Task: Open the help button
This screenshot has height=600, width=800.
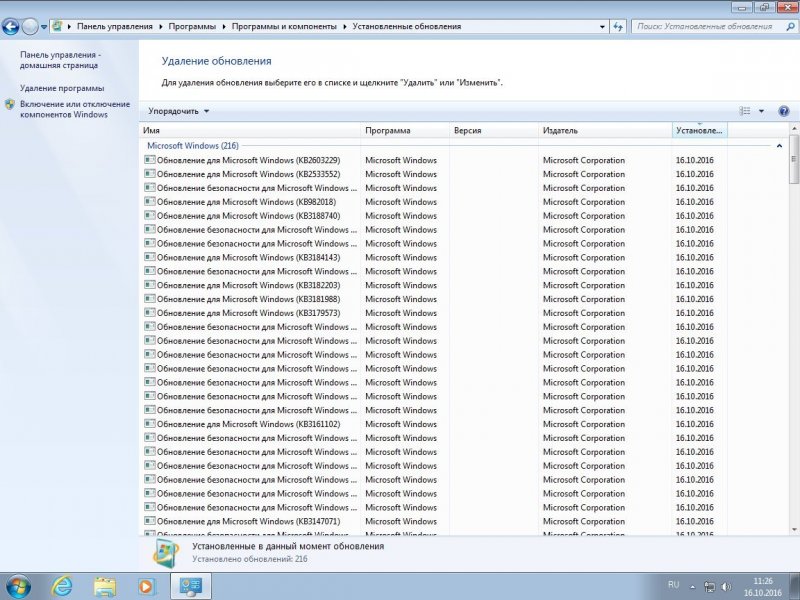Action: click(784, 111)
